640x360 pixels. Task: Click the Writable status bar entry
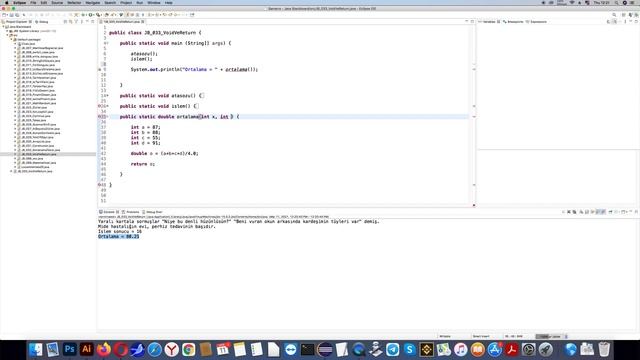445,336
